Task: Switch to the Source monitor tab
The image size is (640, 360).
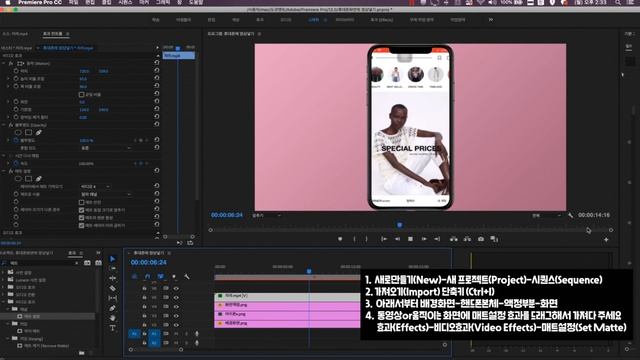Action: [x=15, y=33]
